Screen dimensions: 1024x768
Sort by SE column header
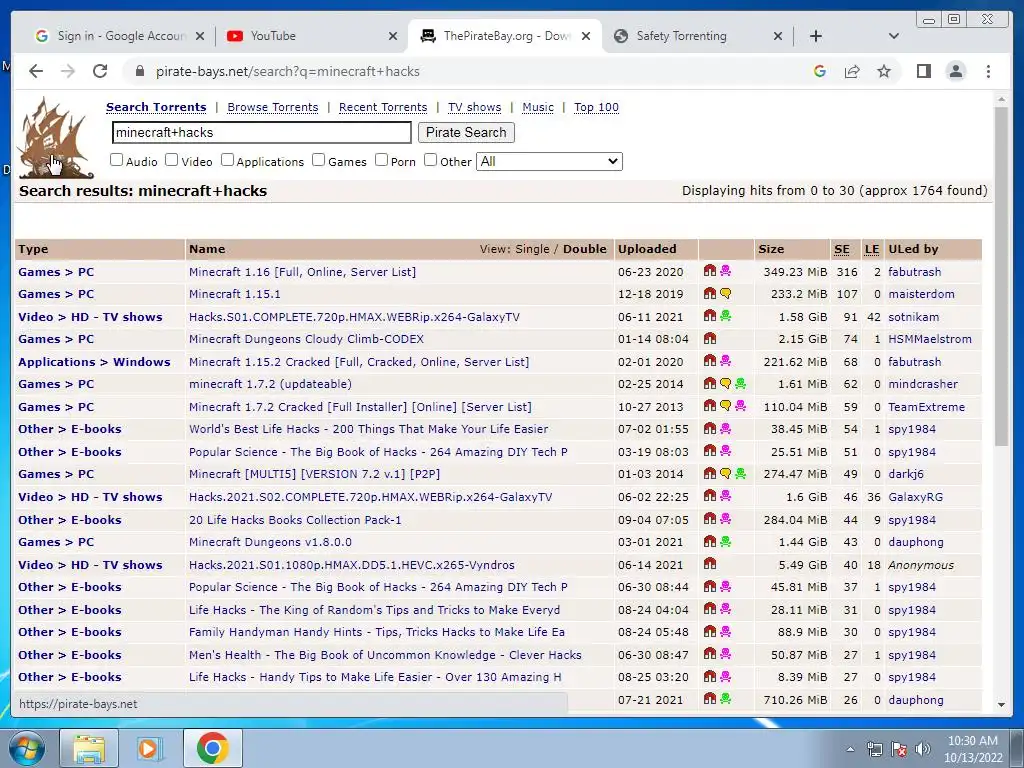(842, 249)
